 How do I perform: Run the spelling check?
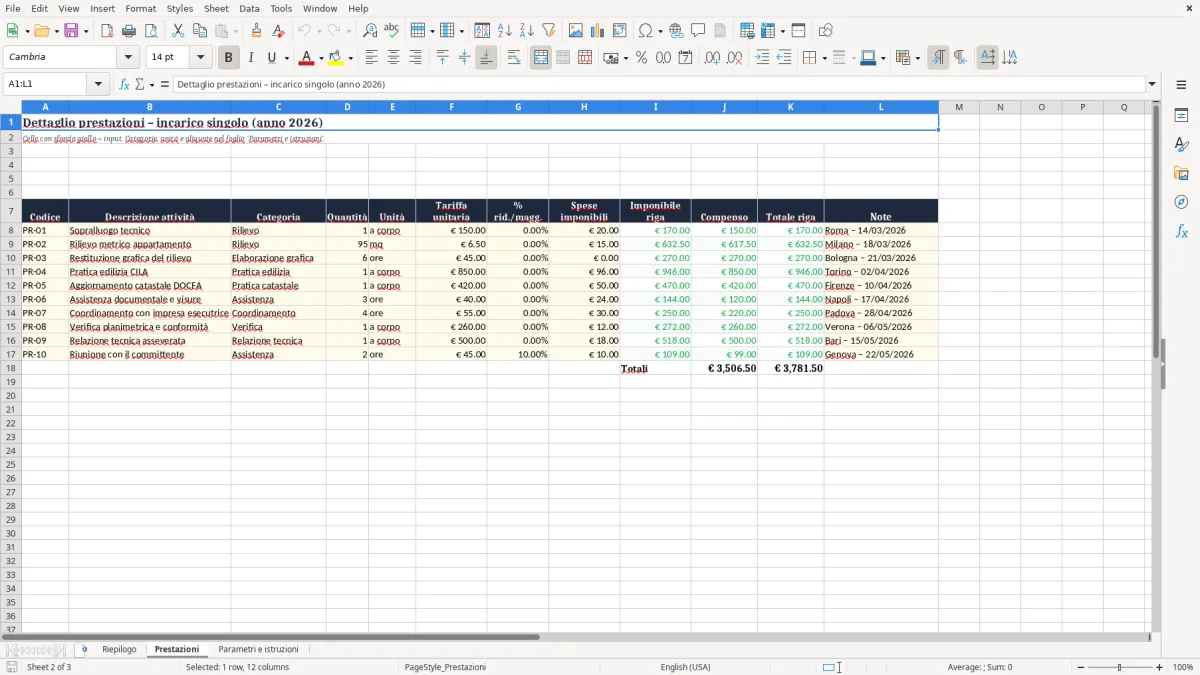point(392,31)
